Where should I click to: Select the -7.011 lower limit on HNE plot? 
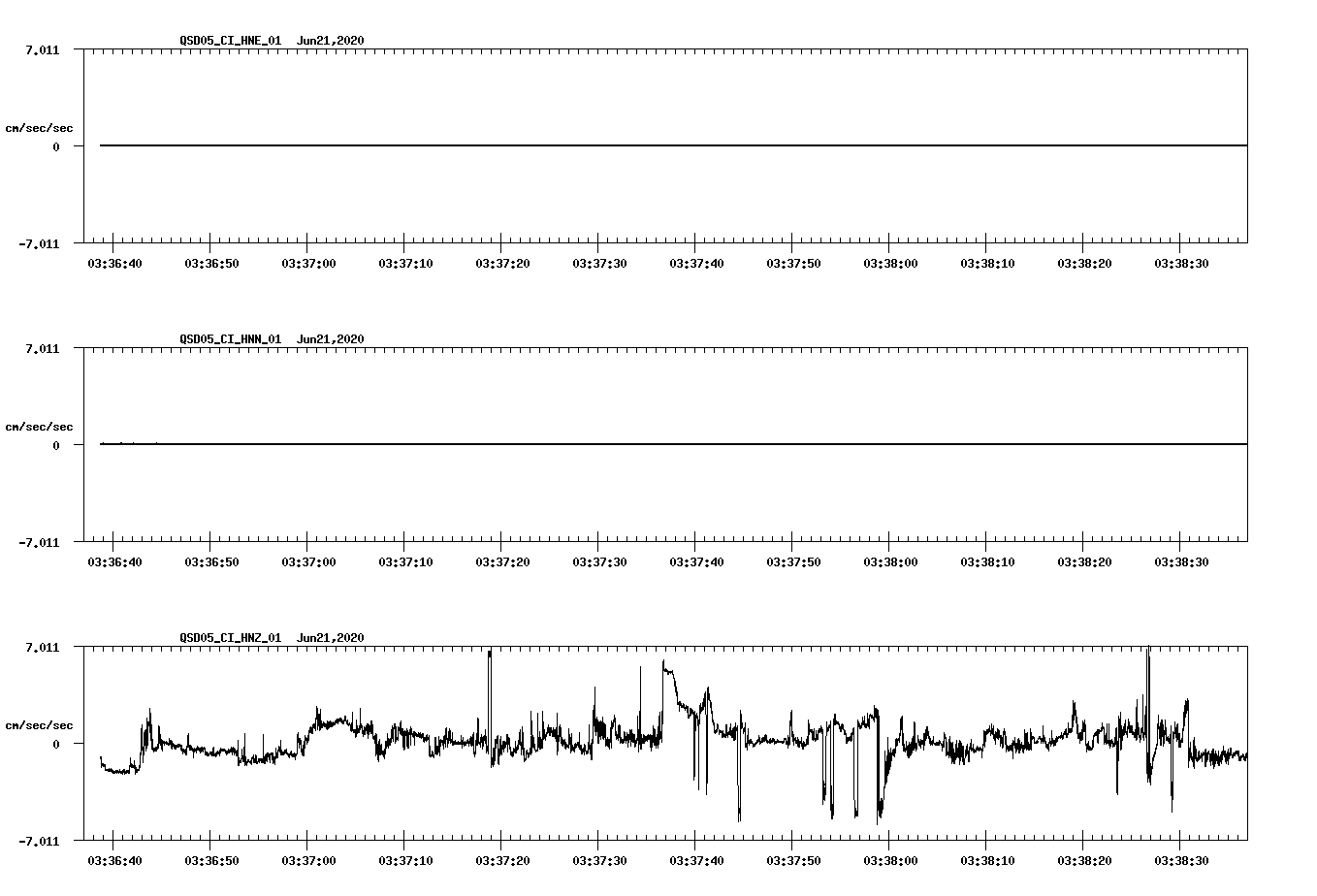(x=39, y=243)
